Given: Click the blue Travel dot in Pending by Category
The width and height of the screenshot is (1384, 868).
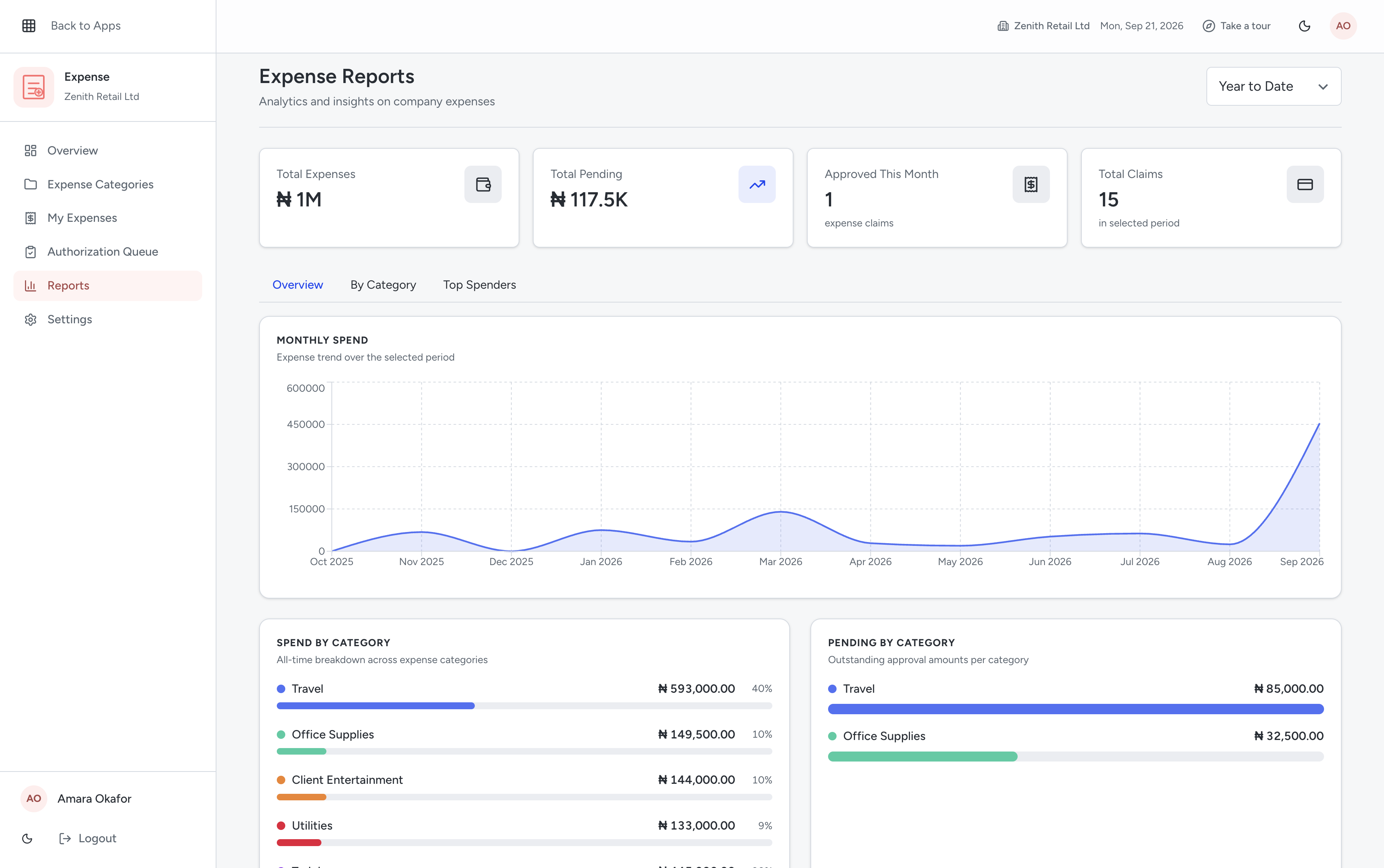Looking at the screenshot, I should point(832,689).
